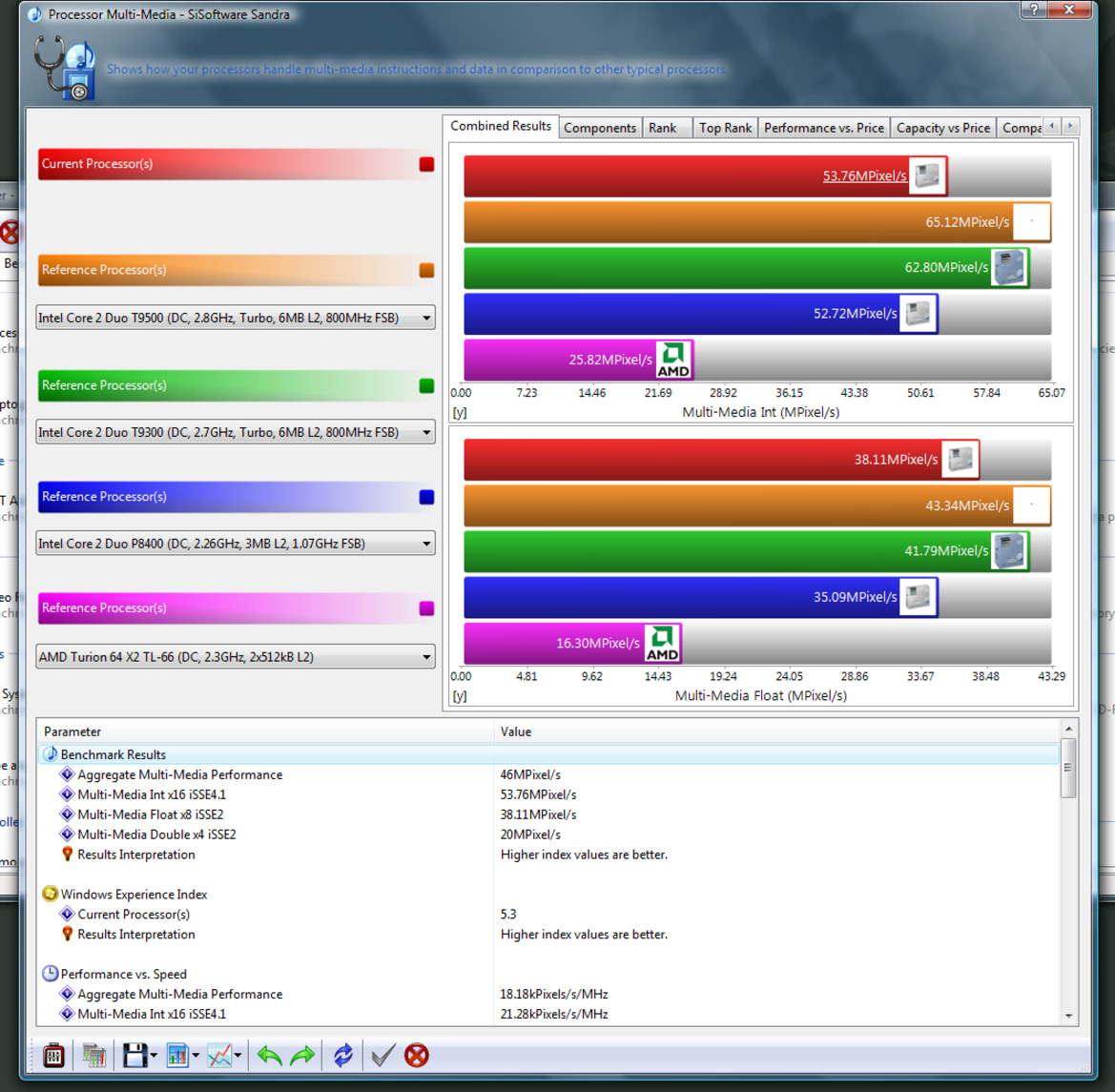Click processor icon on 41.79MPixel/s bar

click(1009, 551)
